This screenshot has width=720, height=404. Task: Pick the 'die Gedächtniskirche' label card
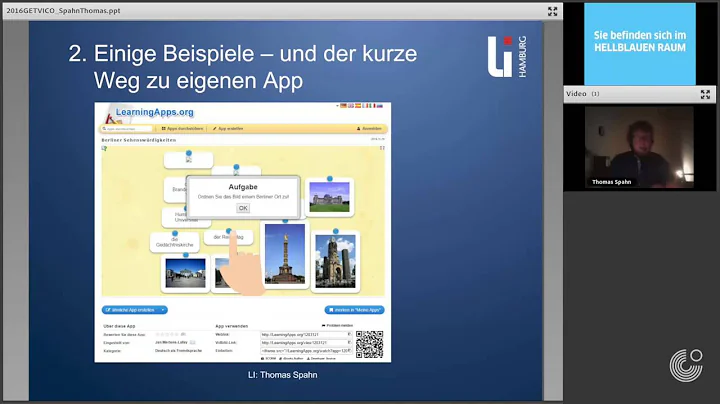174,242
